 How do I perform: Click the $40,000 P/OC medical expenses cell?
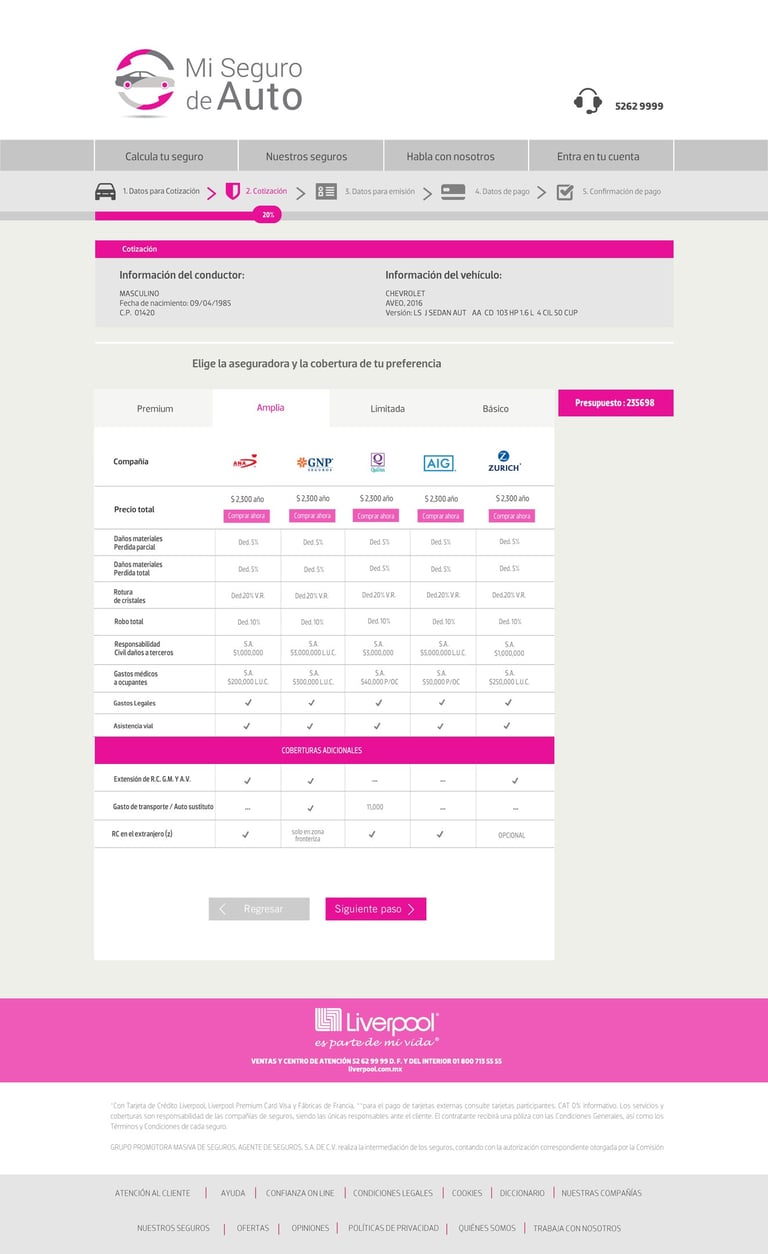tap(379, 678)
